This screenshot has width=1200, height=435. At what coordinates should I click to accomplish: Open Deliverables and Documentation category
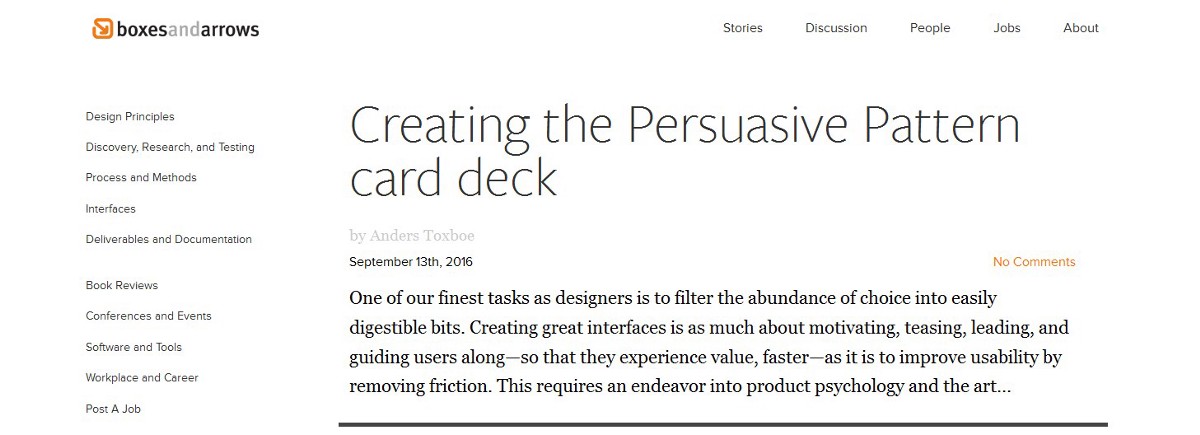(x=169, y=240)
